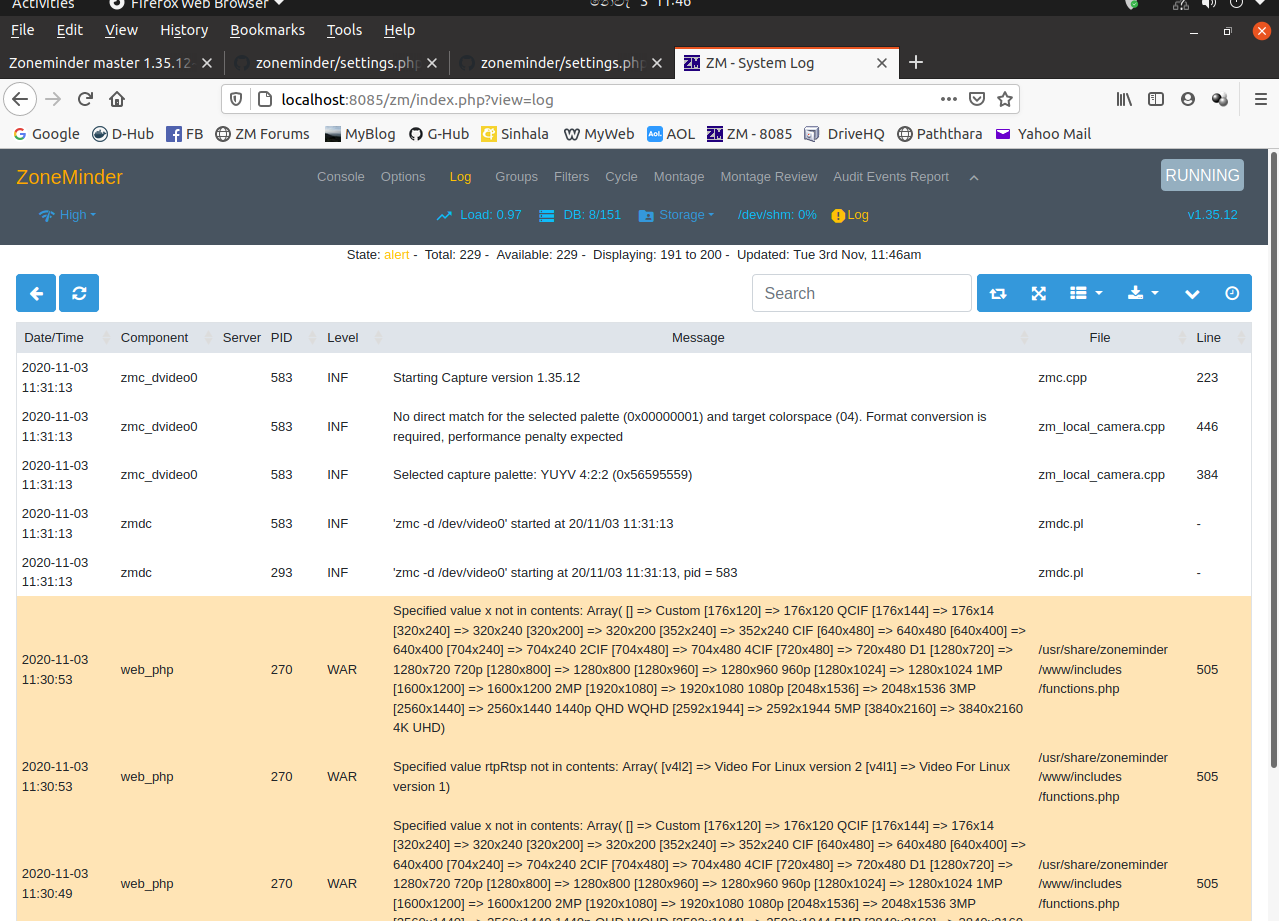The image size is (1279, 921).
Task: Sort the table by Date/Time column
Action: coord(64,338)
